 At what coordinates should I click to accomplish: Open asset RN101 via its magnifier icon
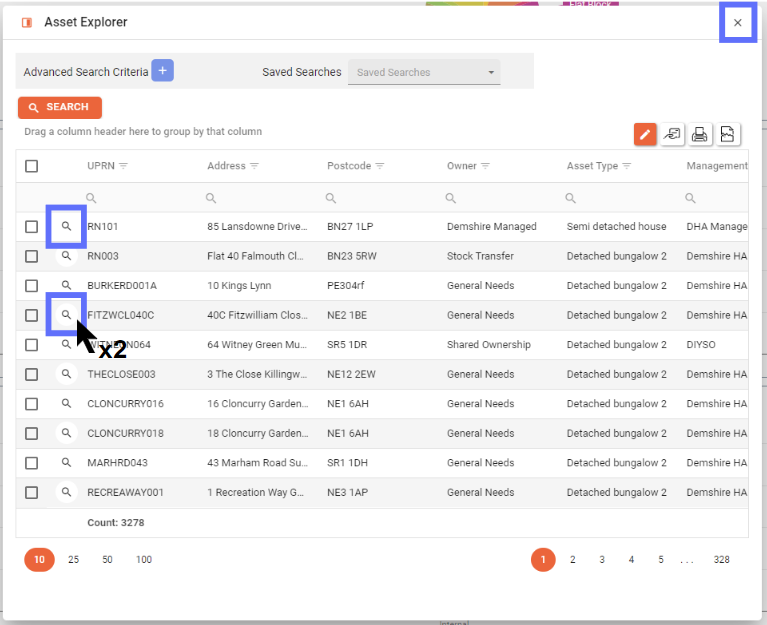click(66, 227)
